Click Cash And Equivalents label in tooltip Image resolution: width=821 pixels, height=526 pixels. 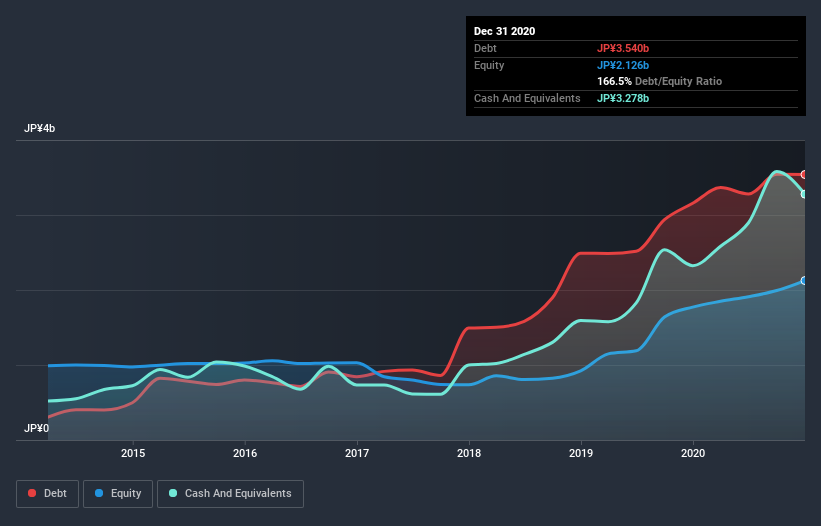(527, 98)
